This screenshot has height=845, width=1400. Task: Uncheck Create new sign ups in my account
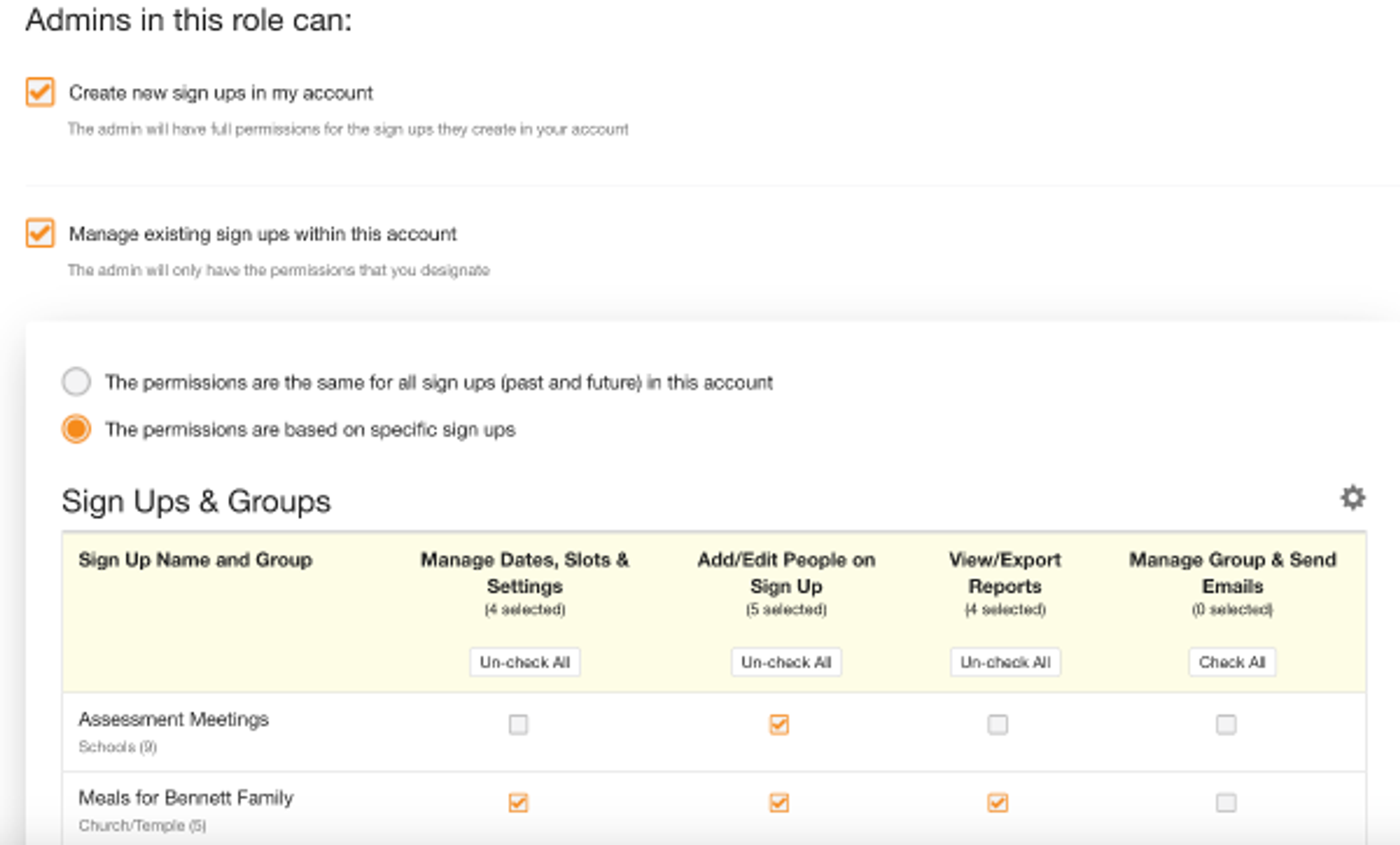pos(40,92)
